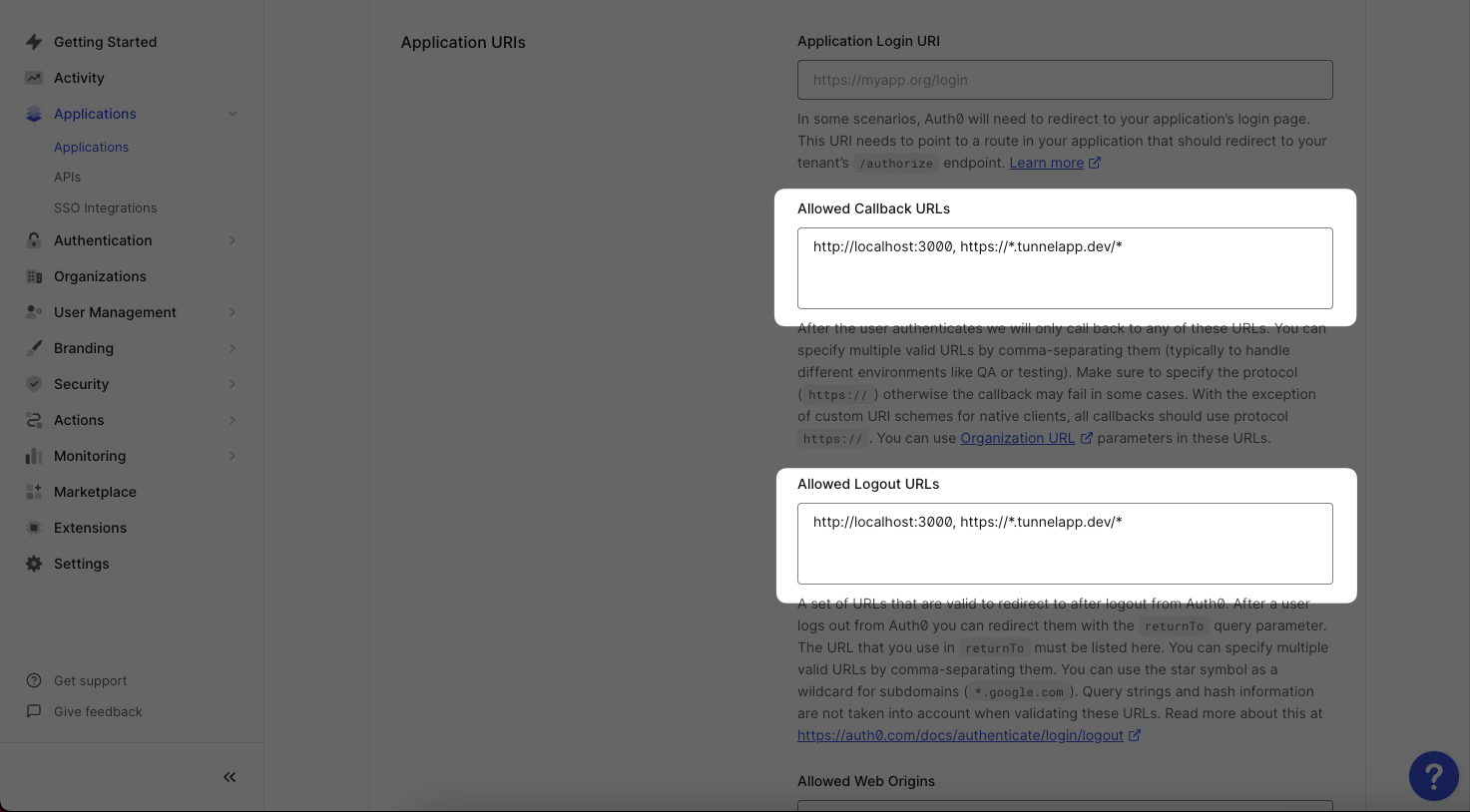Open the Activity page

pyautogui.click(x=79, y=78)
